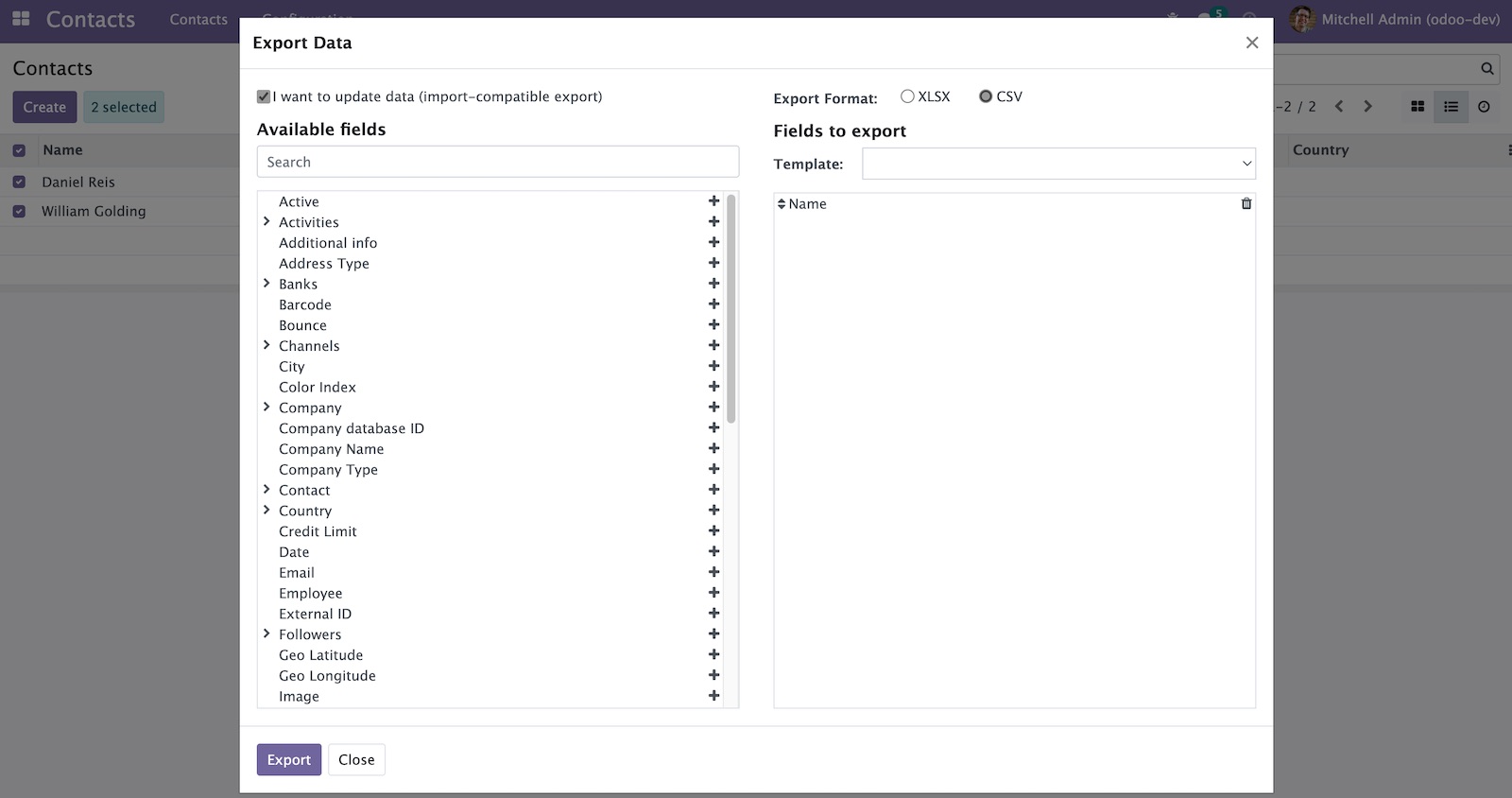Expand the Country field tree
This screenshot has height=798, width=1512.
pyautogui.click(x=266, y=511)
